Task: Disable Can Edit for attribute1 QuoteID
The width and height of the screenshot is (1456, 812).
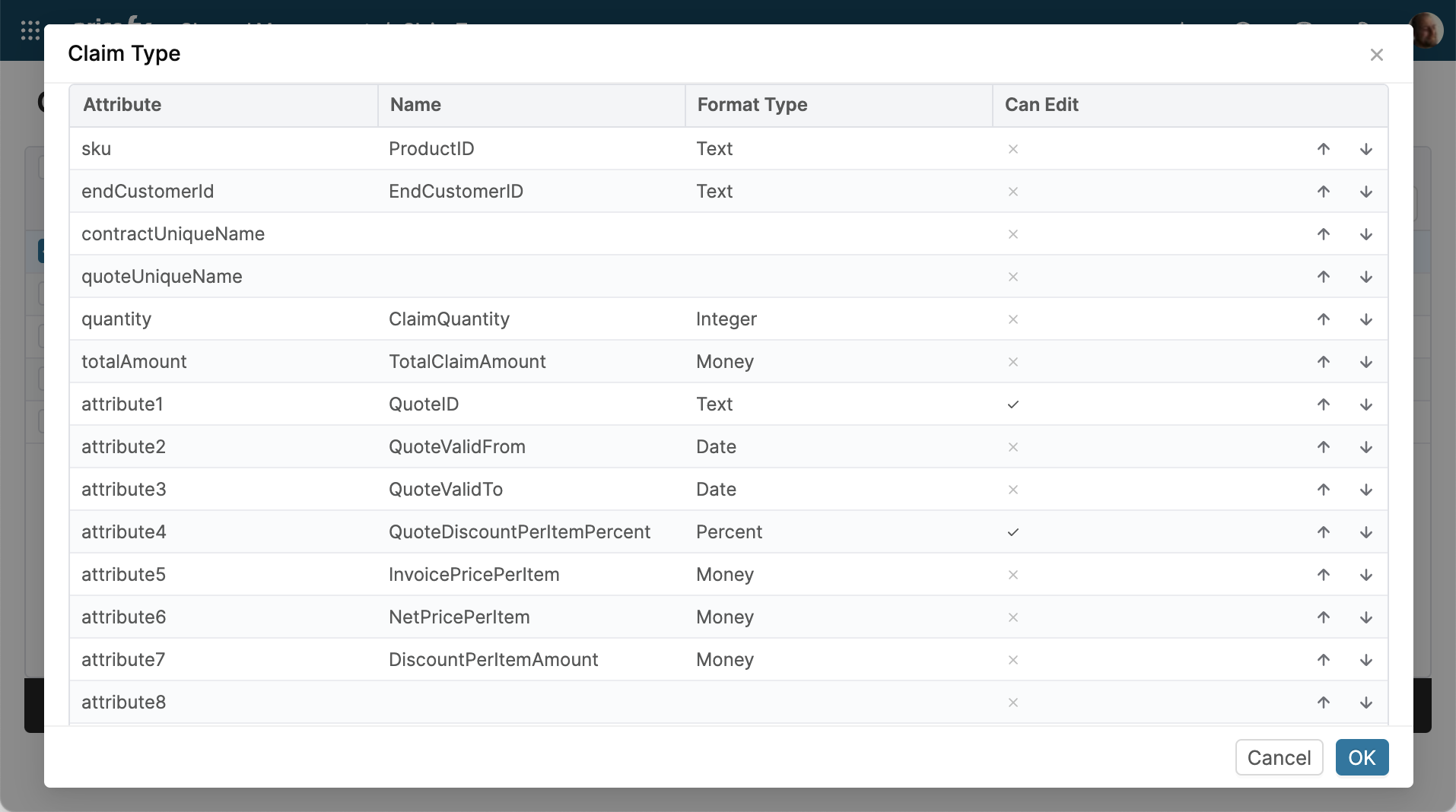Action: click(x=1013, y=404)
